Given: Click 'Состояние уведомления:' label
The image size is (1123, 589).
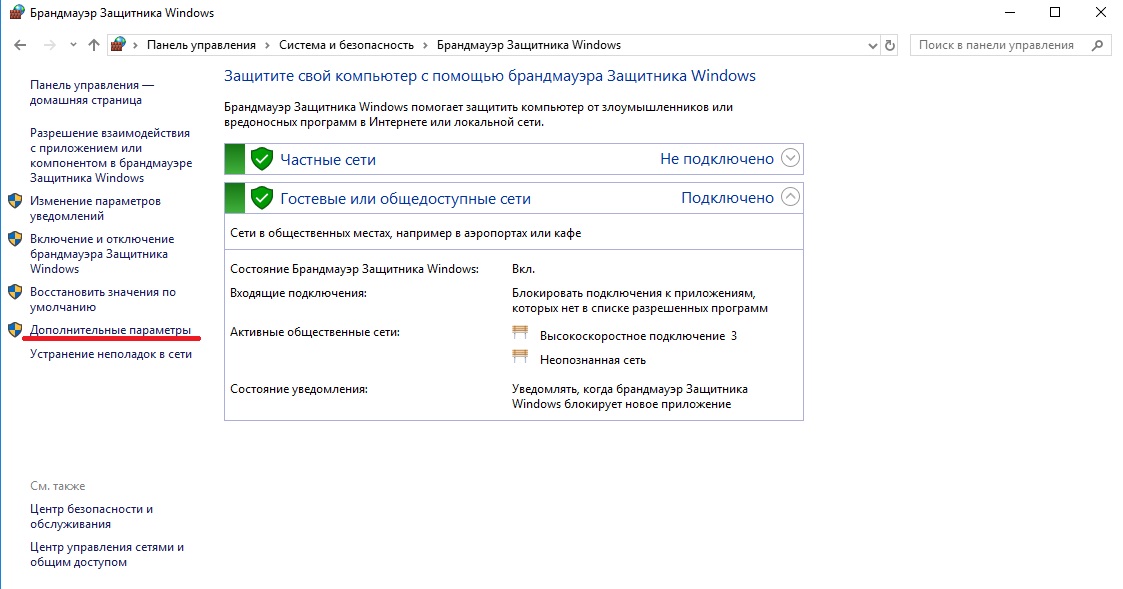Looking at the screenshot, I should point(299,389).
